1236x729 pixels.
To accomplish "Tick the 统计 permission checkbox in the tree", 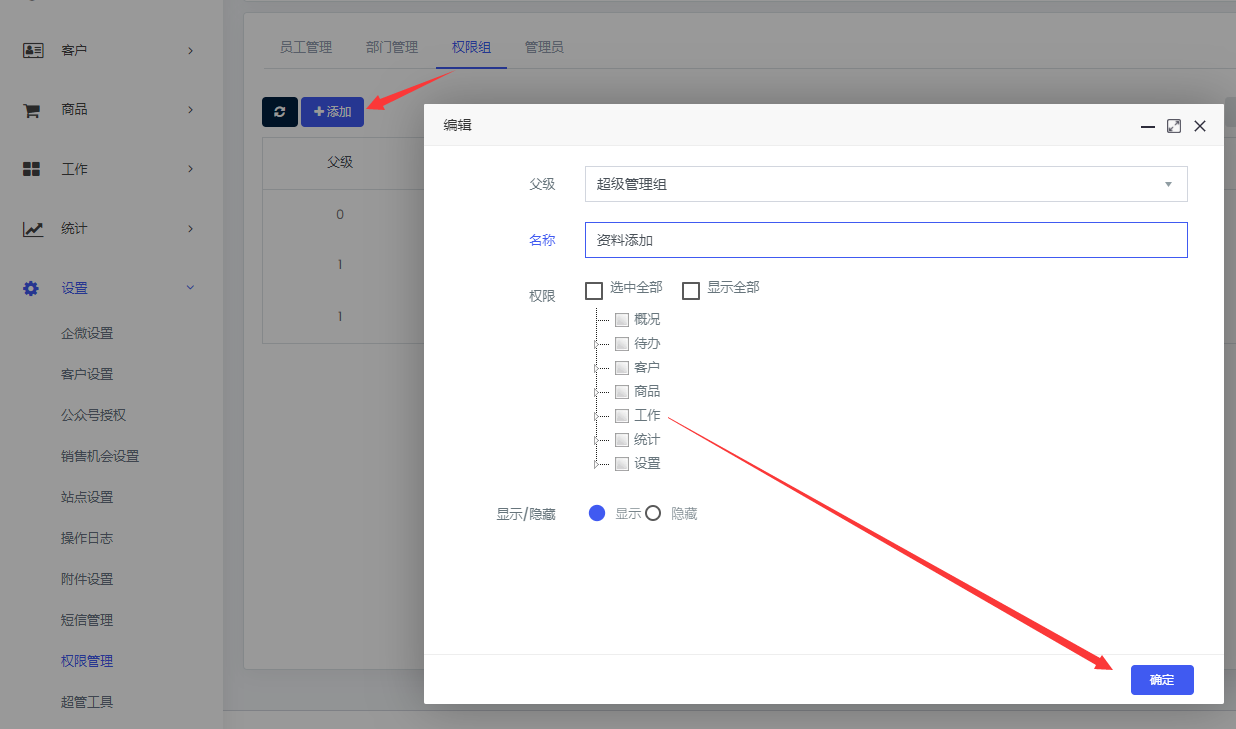I will [622, 440].
